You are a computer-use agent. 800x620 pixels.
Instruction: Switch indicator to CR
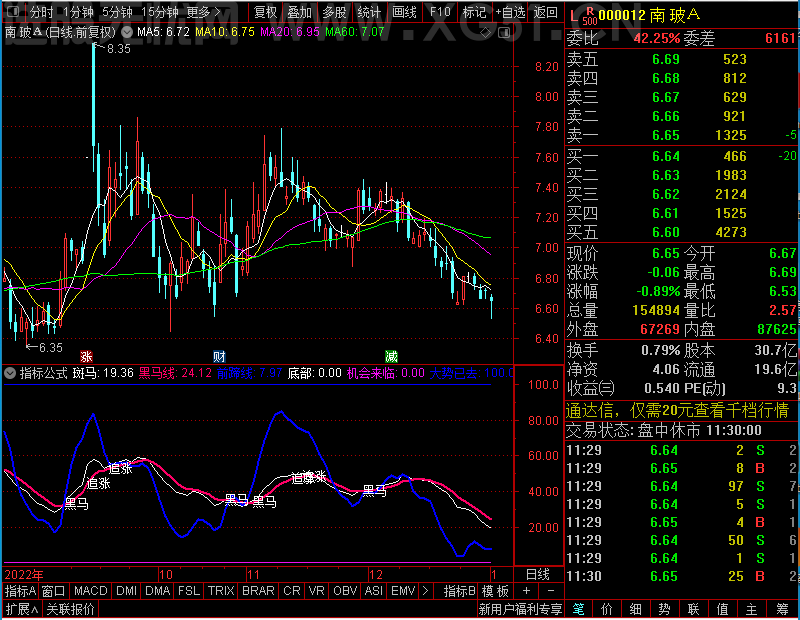click(292, 591)
